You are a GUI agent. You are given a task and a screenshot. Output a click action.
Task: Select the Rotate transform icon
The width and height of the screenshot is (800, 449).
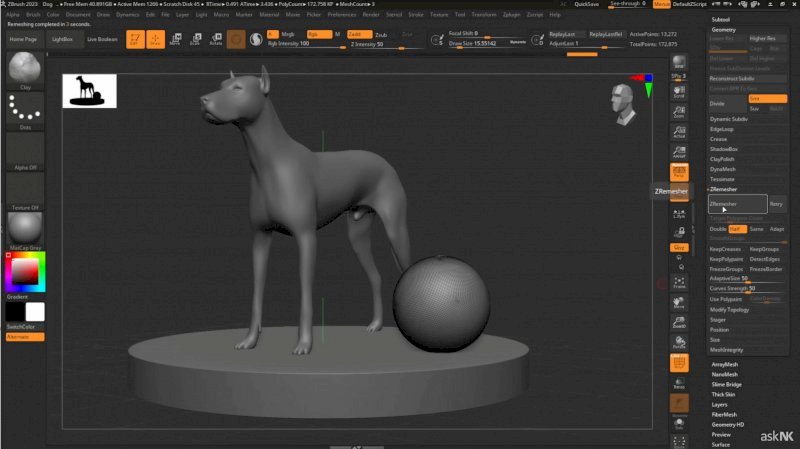pos(216,39)
